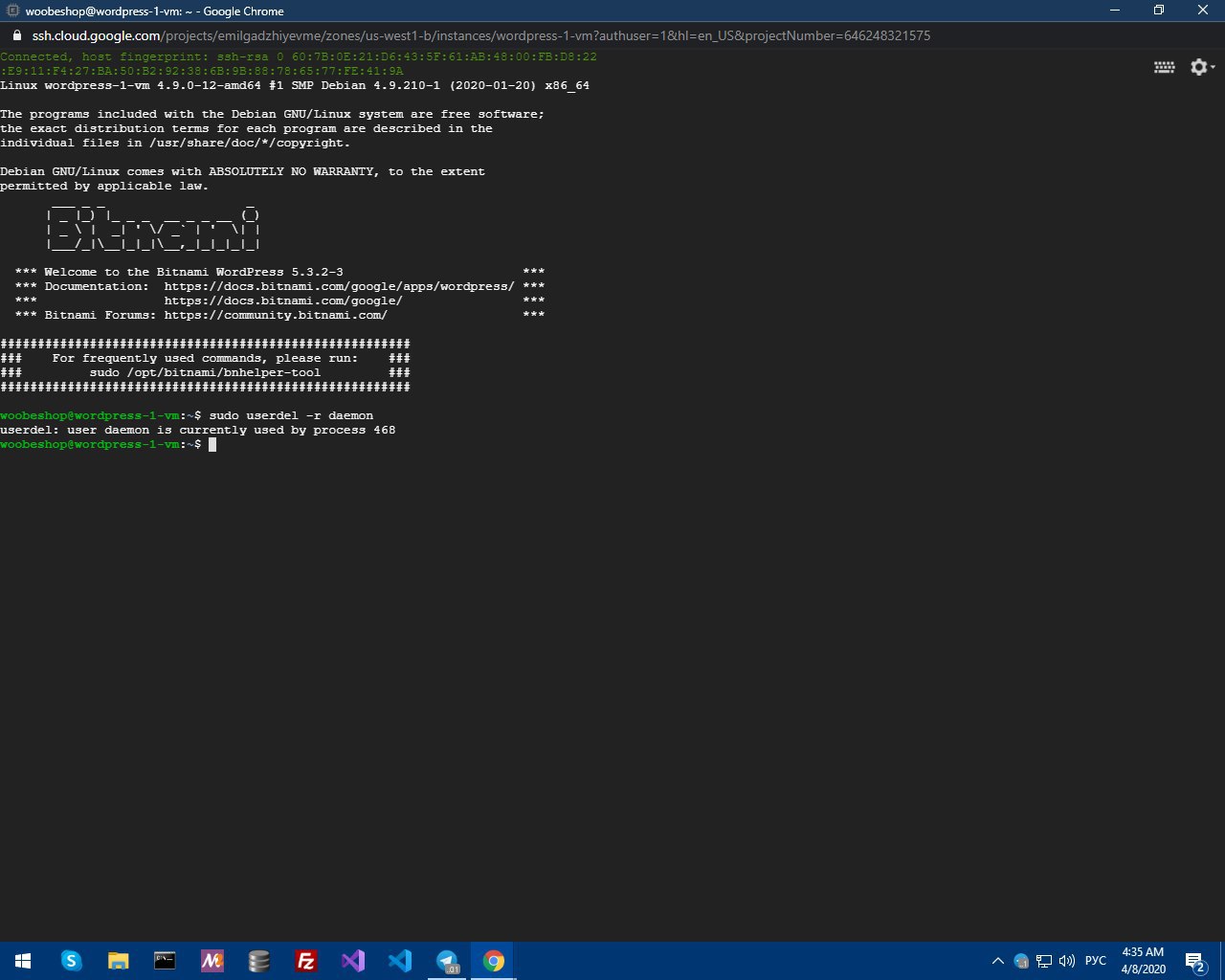Image resolution: width=1225 pixels, height=980 pixels.
Task: Show hidden system tray icons
Action: point(998,961)
